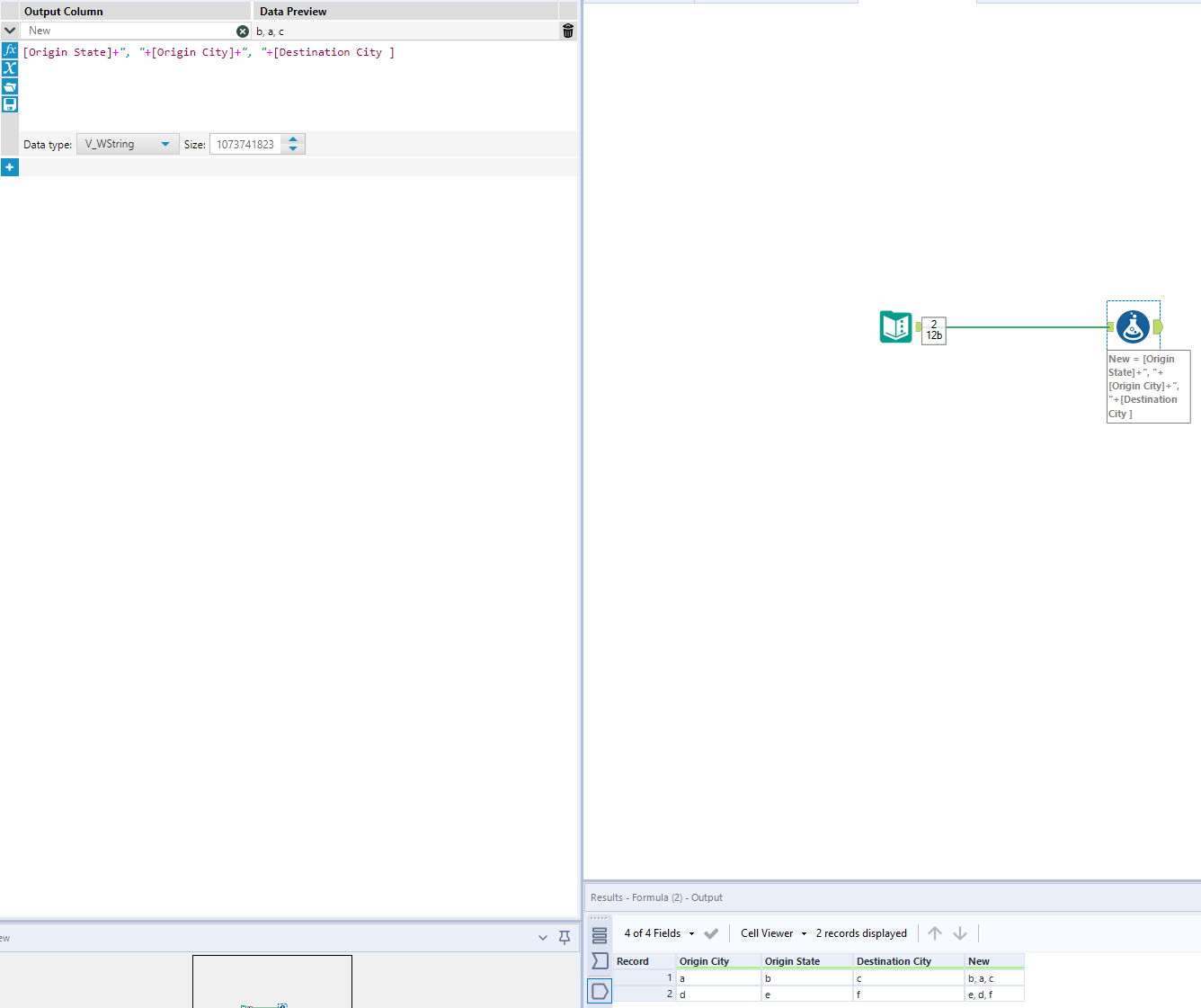Screen dimensions: 1201x1008
Task: Navigate records using the down arrow
Action: [x=960, y=933]
